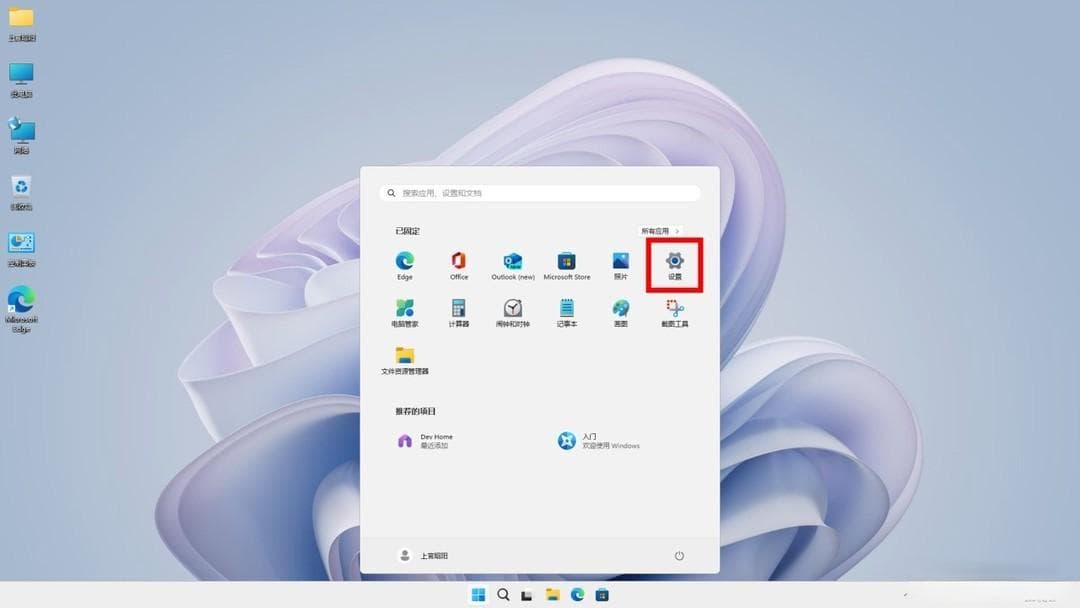Open Search from the taskbar
This screenshot has width=1080, height=608.
[x=503, y=595]
